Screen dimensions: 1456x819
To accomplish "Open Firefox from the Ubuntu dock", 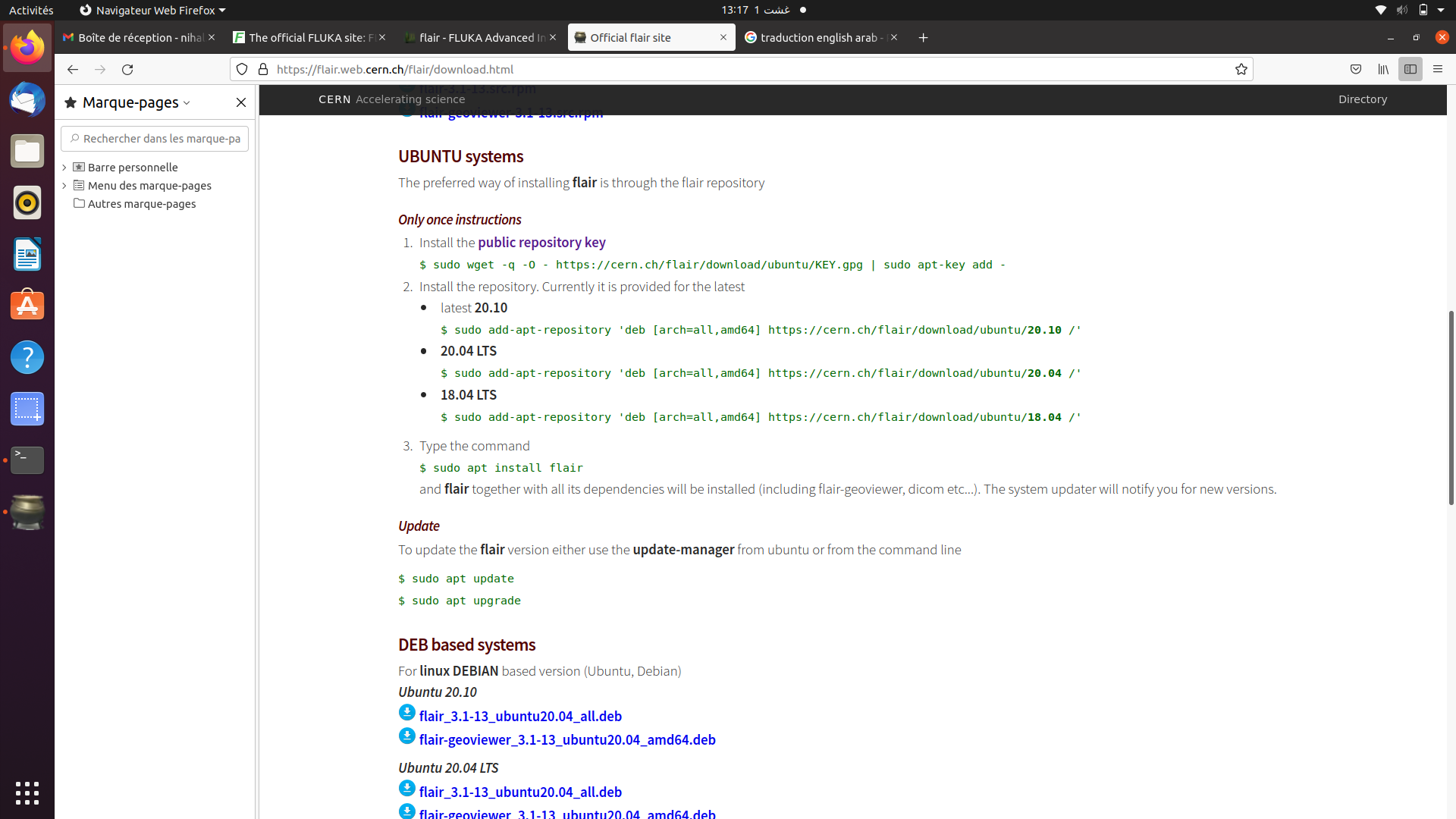I will pyautogui.click(x=27, y=48).
